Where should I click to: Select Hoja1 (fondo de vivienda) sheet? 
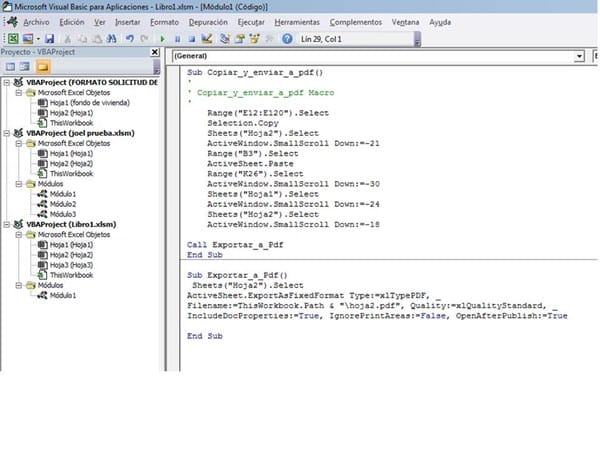click(92, 101)
